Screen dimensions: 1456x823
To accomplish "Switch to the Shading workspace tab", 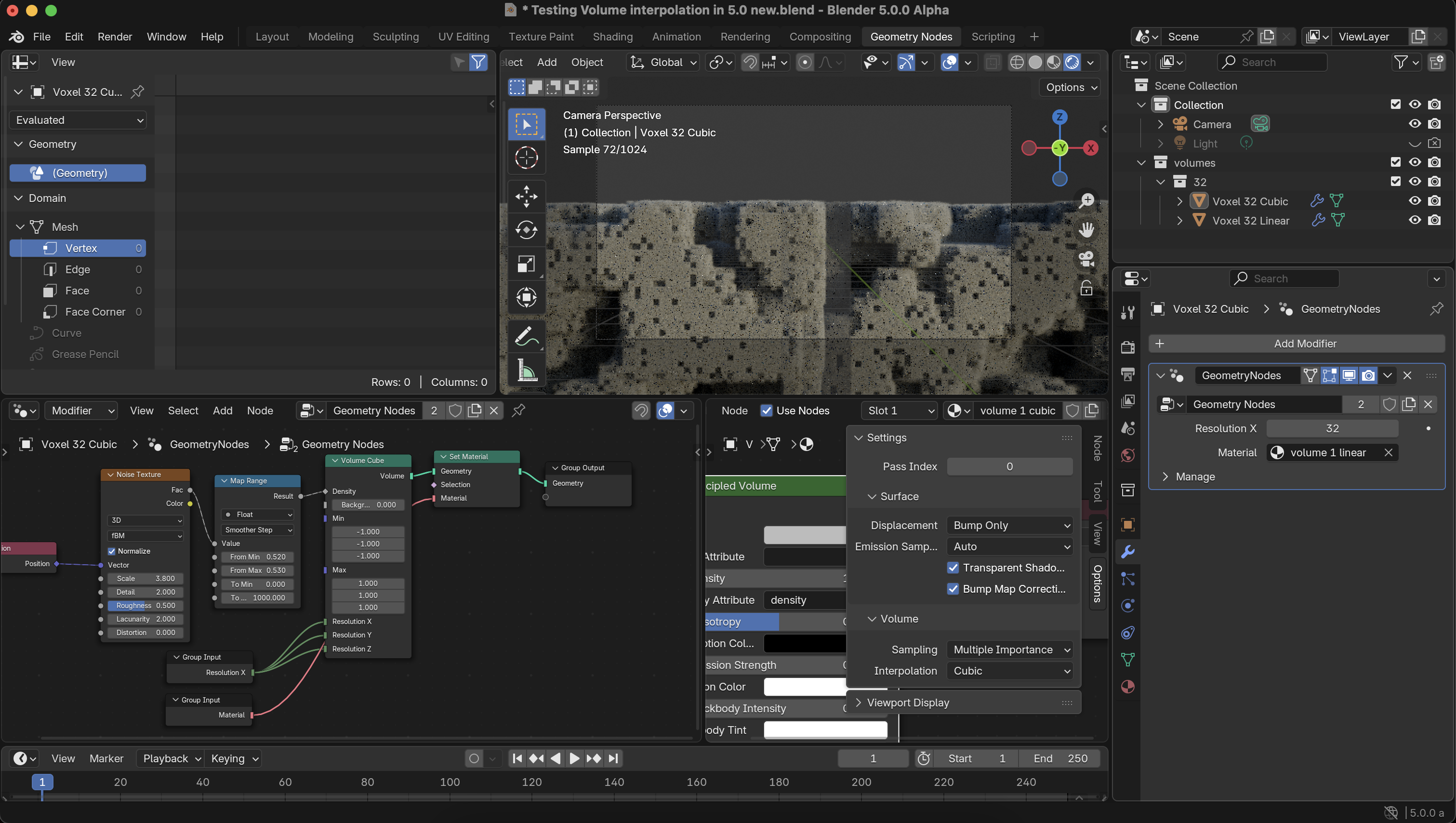I will (x=613, y=37).
